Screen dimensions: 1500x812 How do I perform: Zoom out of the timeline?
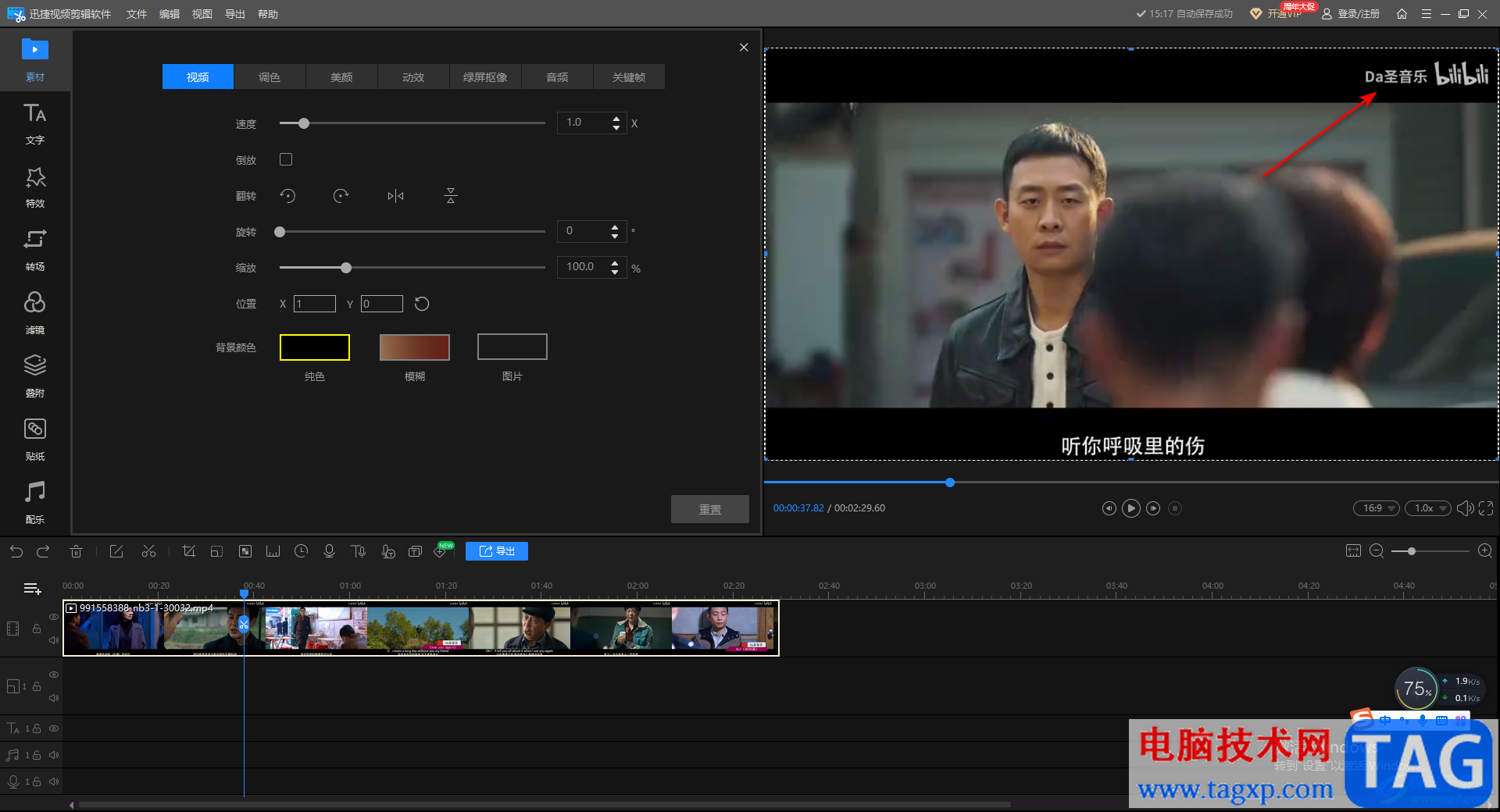point(1377,551)
